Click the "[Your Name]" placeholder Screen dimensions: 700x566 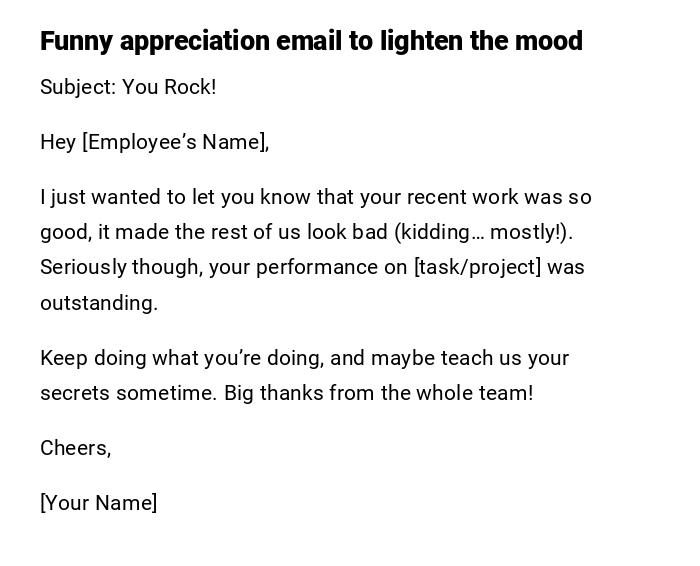pos(99,503)
